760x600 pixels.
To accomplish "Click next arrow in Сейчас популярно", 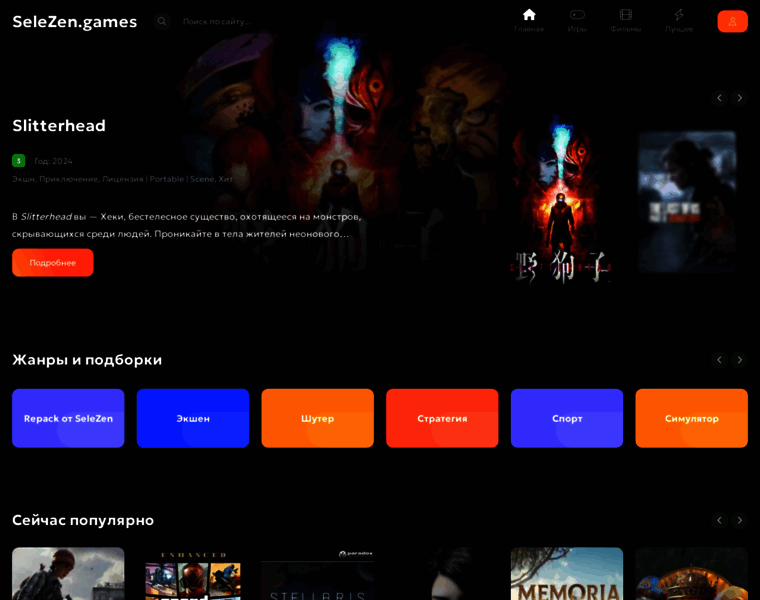I will pyautogui.click(x=740, y=520).
